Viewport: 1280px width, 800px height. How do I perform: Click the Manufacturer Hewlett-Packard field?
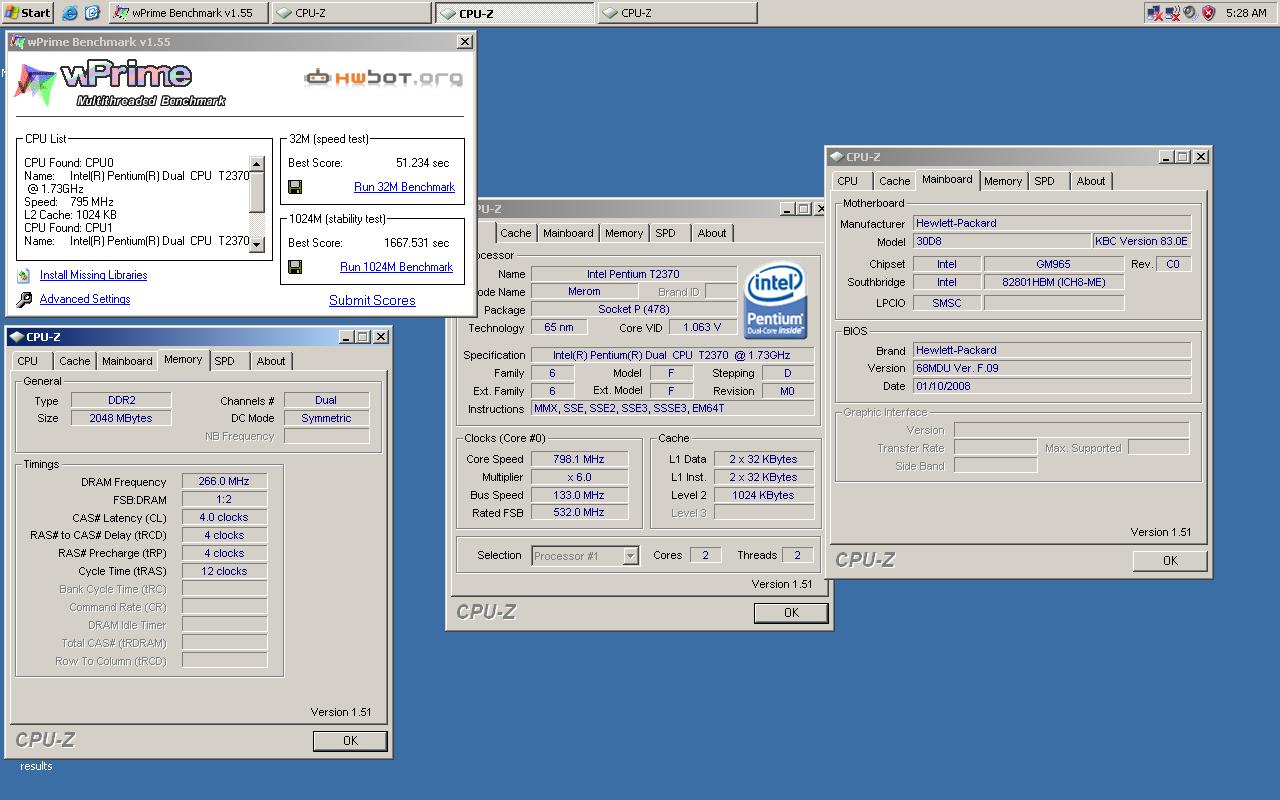[x=1052, y=223]
